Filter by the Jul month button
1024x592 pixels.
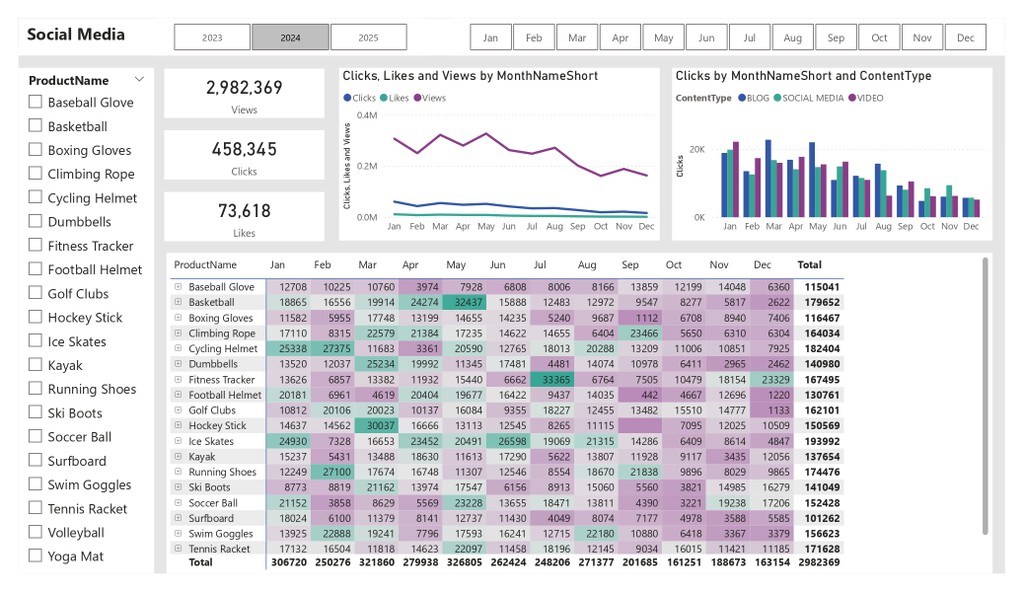(750, 37)
